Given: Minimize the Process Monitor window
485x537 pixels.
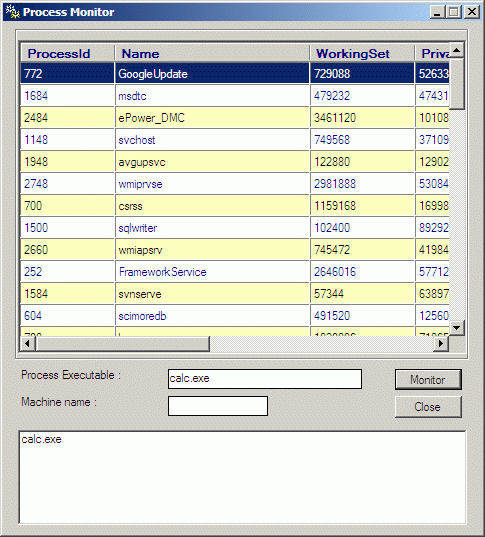Looking at the screenshot, I should tap(437, 12).
